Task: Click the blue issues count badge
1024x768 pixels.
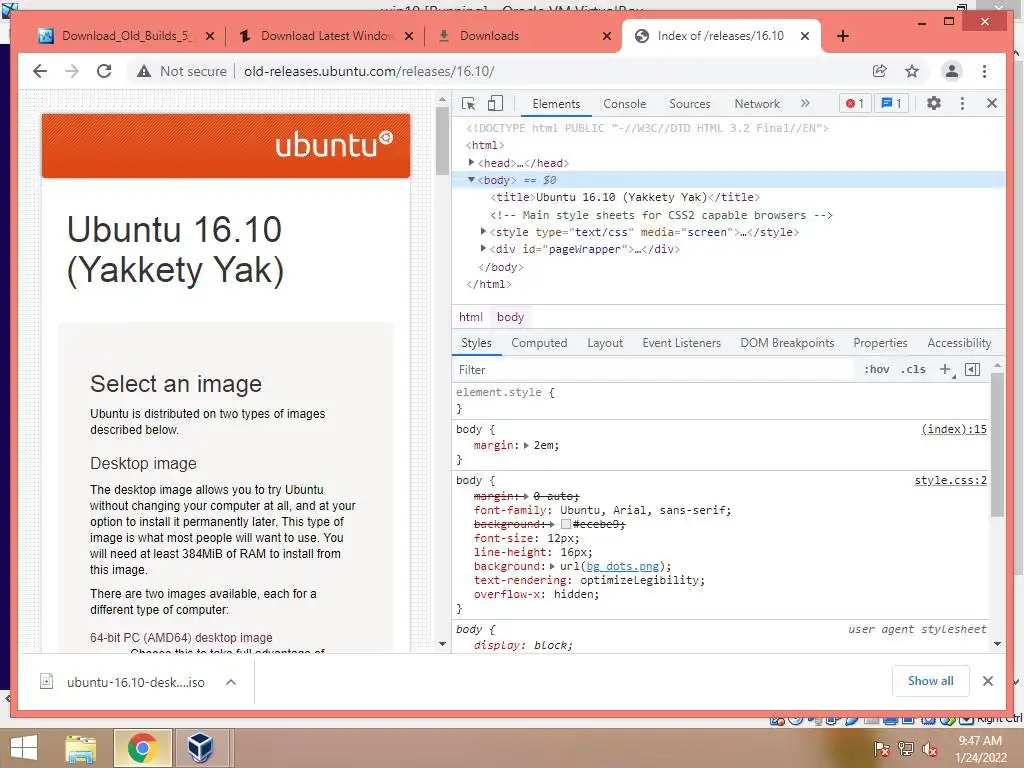Action: 891,103
